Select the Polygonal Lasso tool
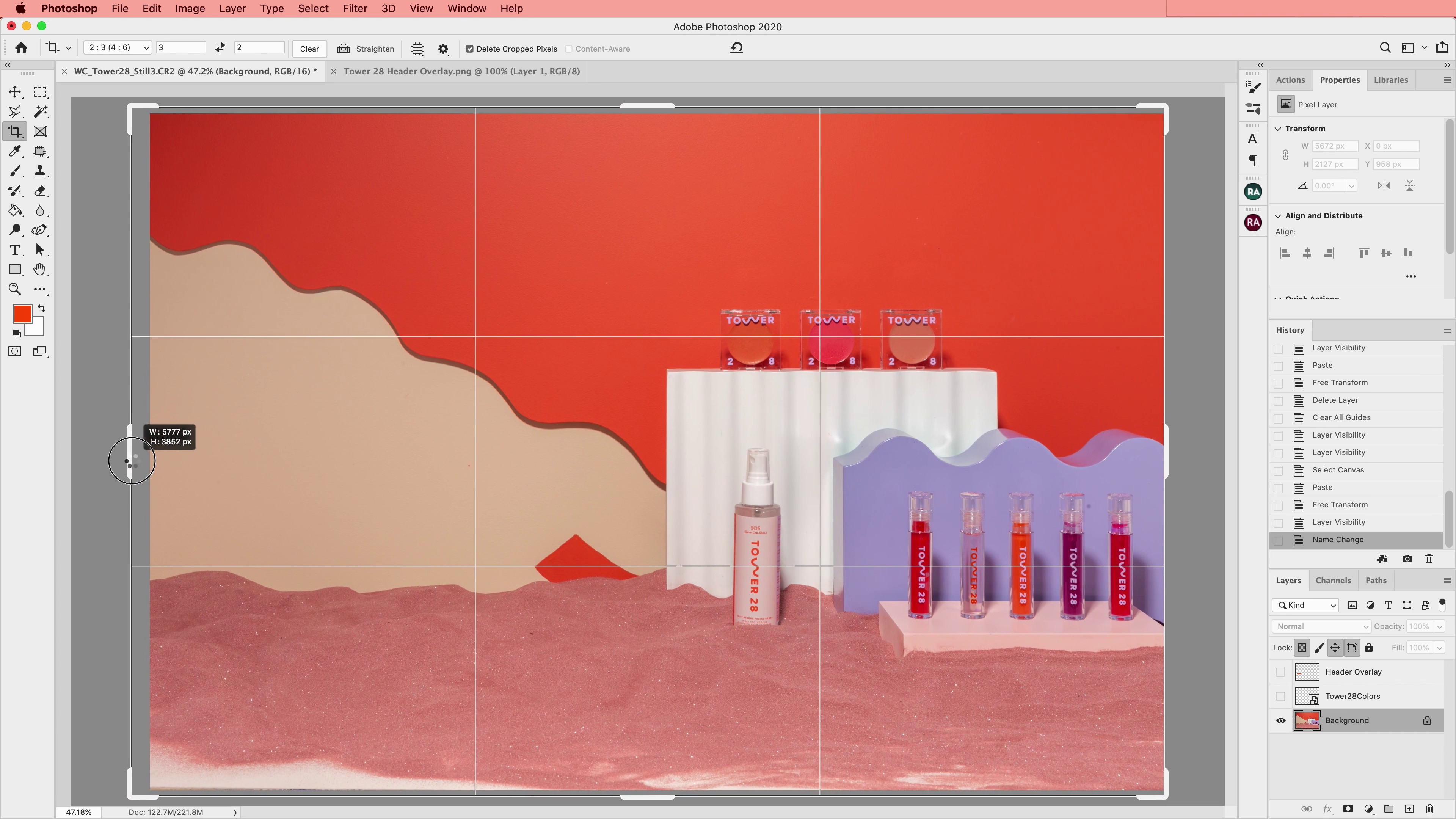The width and height of the screenshot is (1456, 819). point(15,111)
